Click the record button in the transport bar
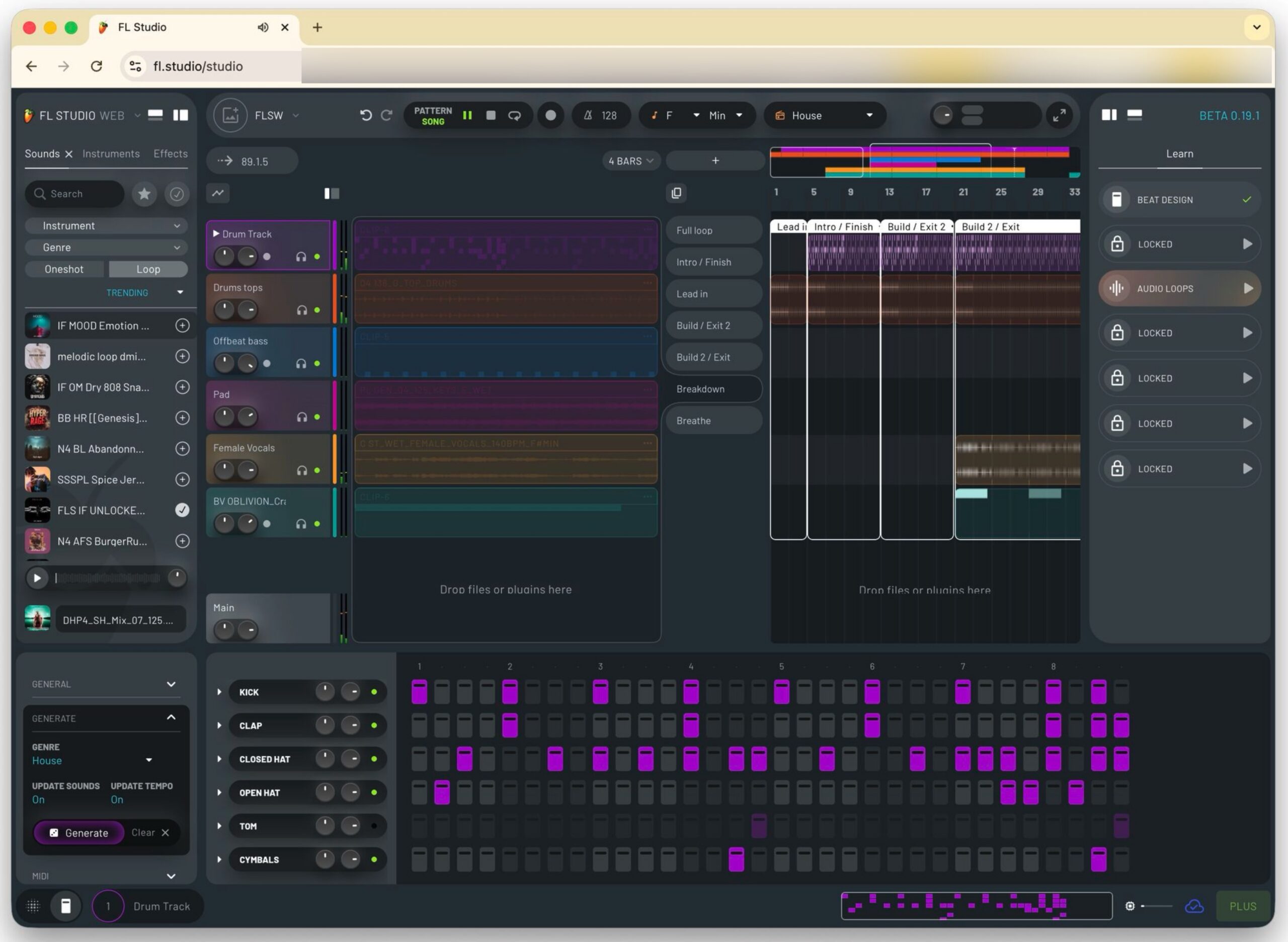The height and width of the screenshot is (942, 1288). pyautogui.click(x=550, y=115)
